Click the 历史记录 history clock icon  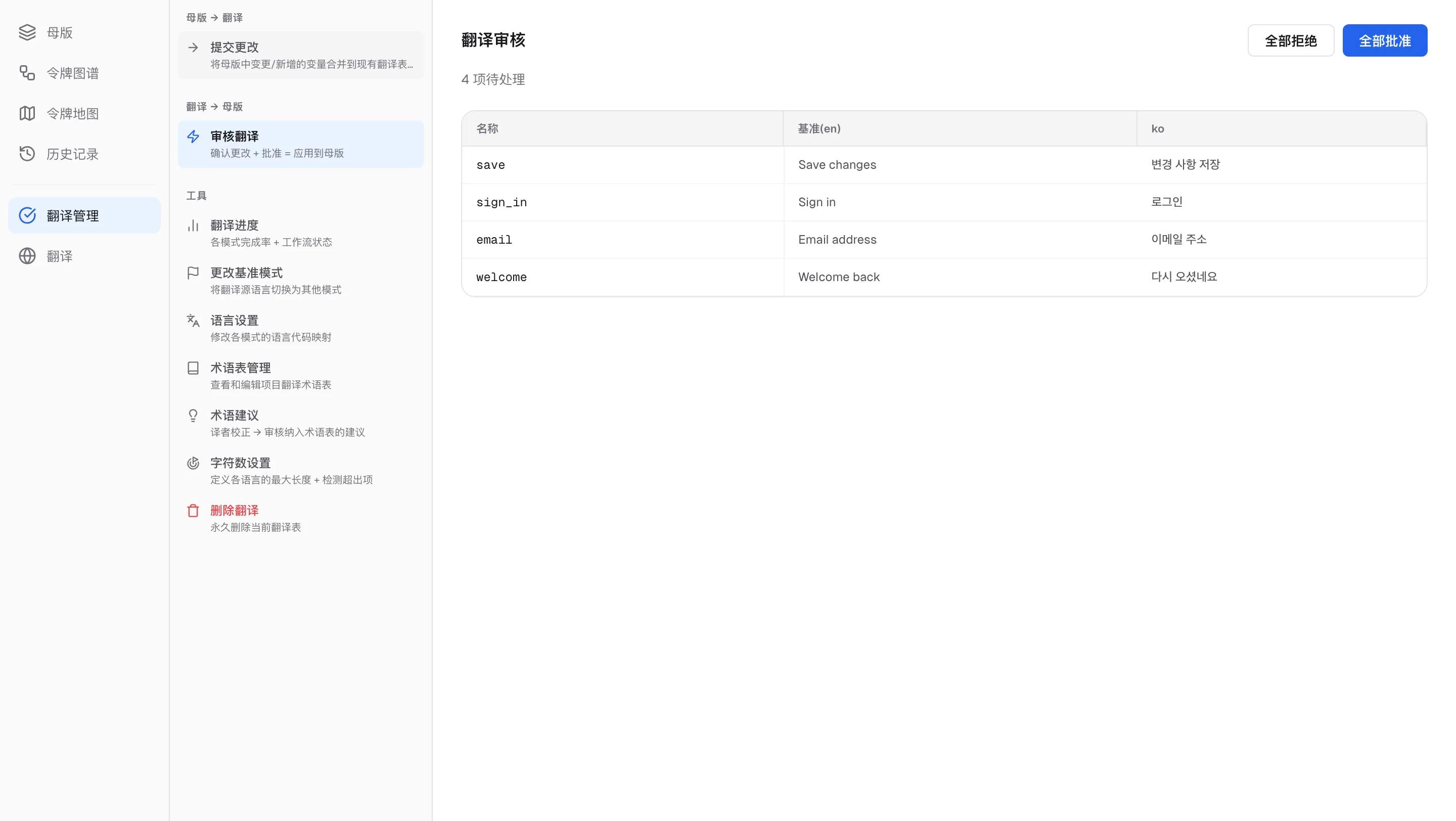27,154
